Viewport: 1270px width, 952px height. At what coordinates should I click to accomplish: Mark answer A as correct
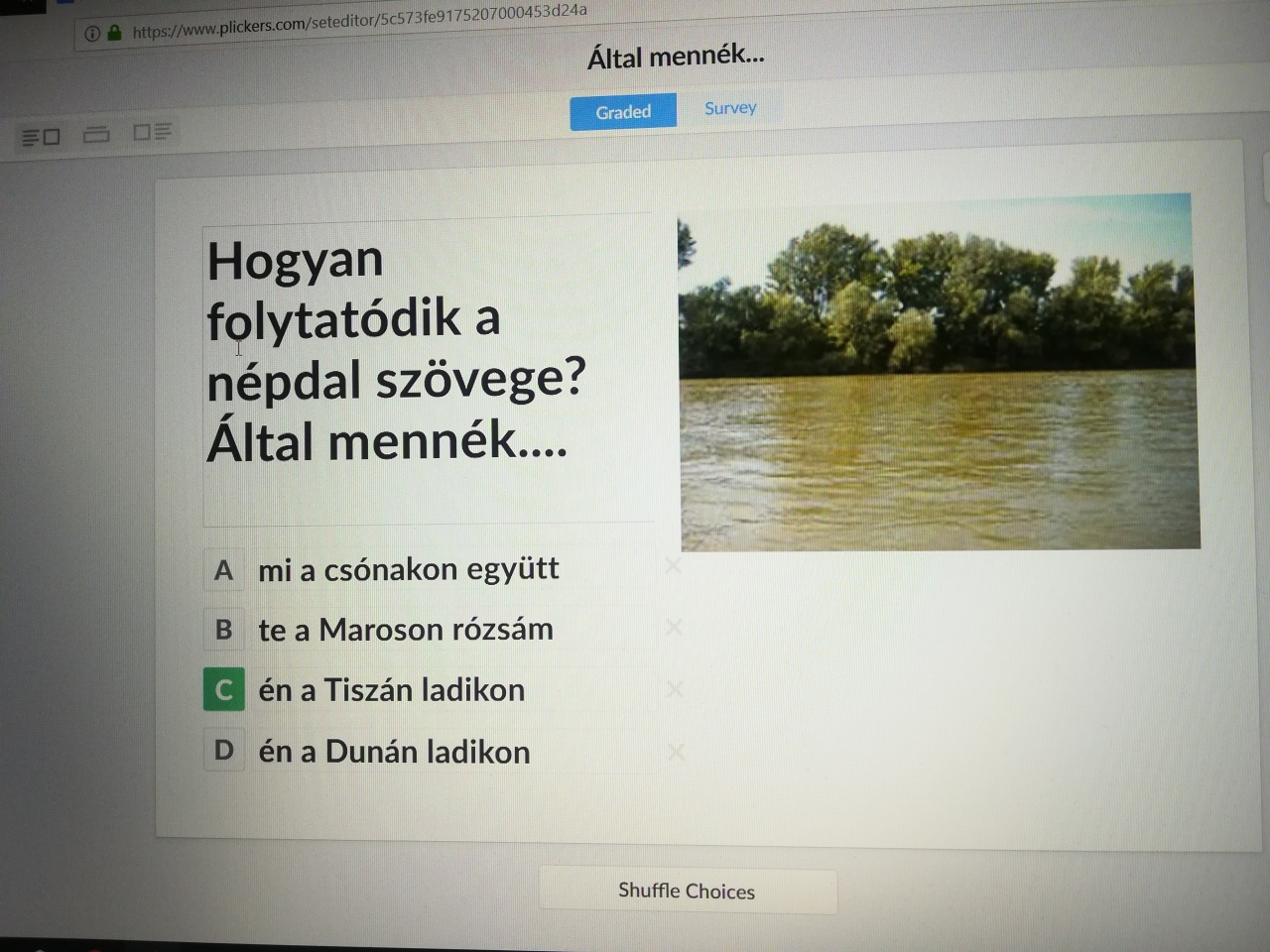(223, 570)
